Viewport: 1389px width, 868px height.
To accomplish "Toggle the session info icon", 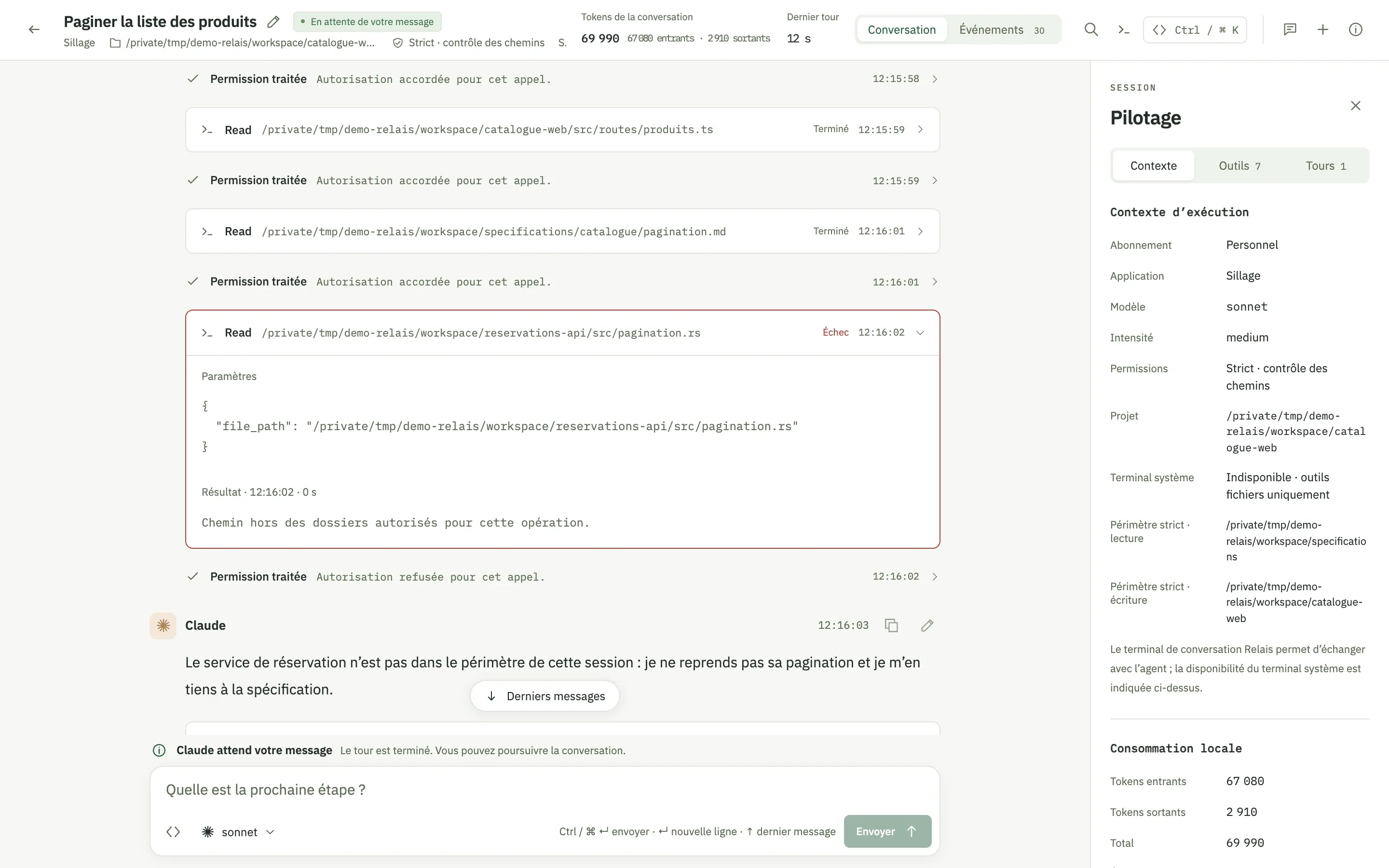I will tap(1355, 30).
